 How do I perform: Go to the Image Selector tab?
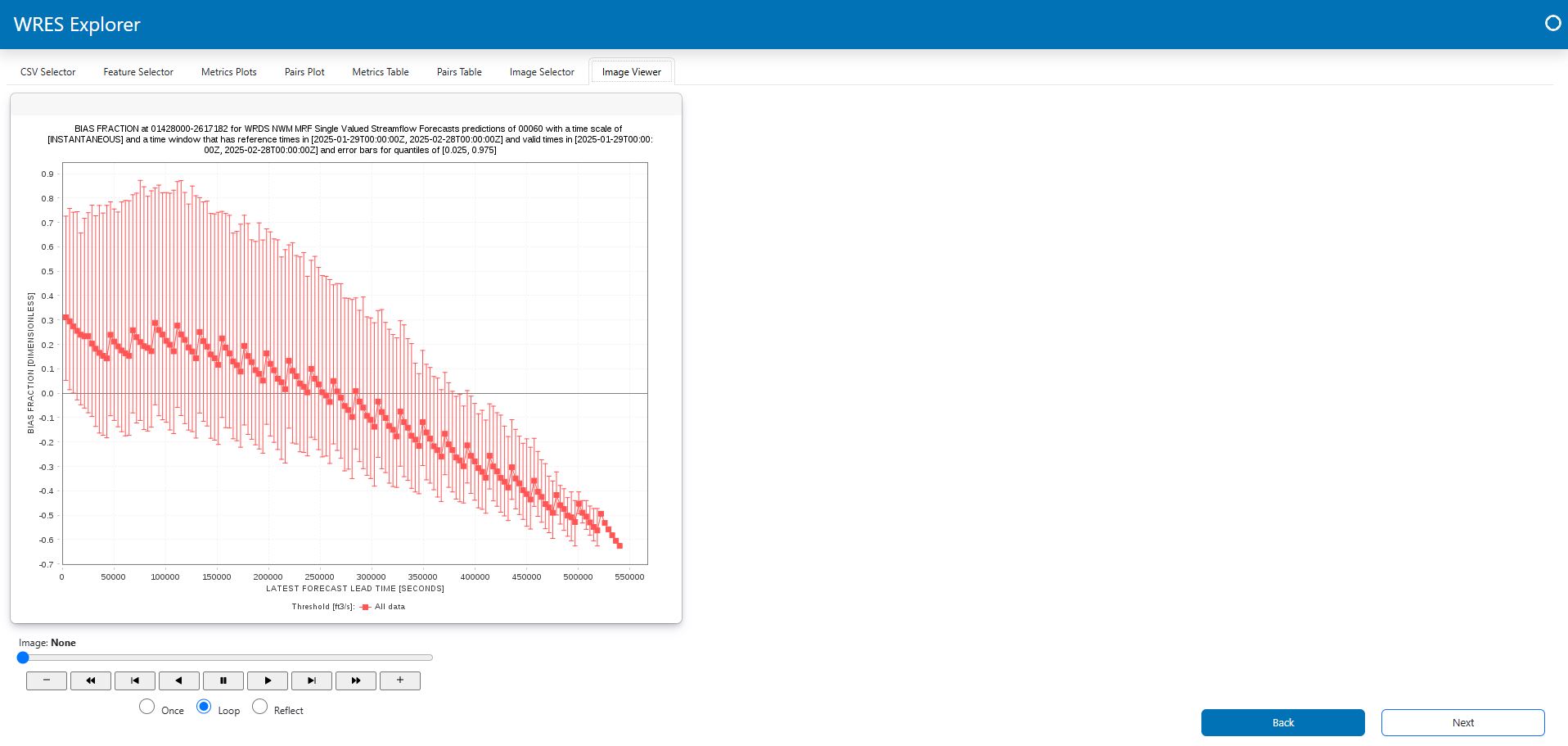pos(542,72)
